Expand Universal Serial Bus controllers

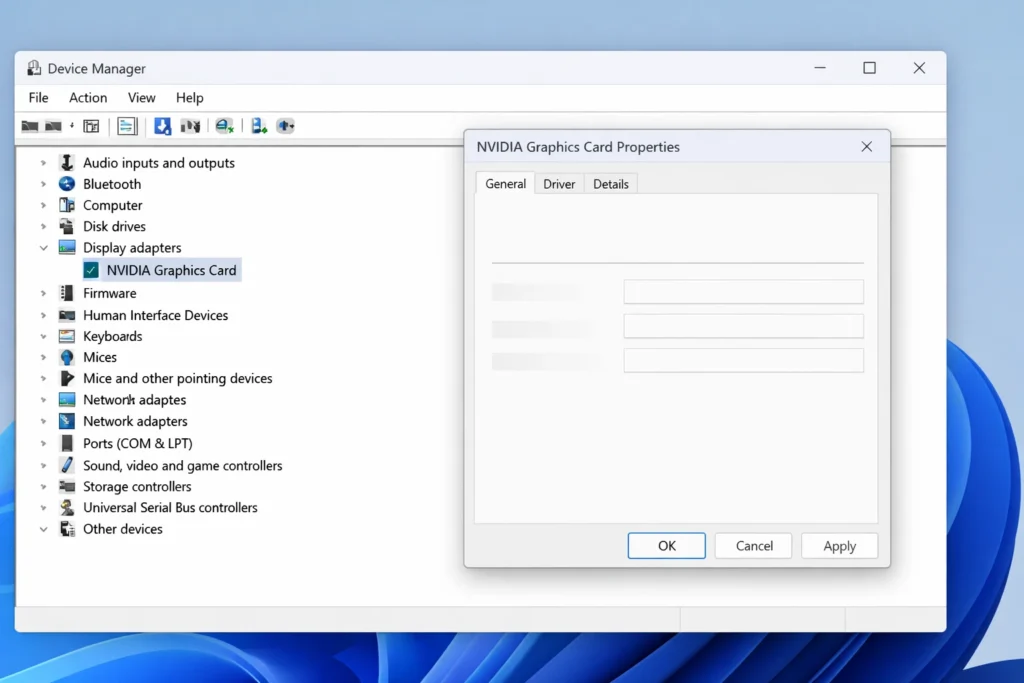[x=43, y=507]
